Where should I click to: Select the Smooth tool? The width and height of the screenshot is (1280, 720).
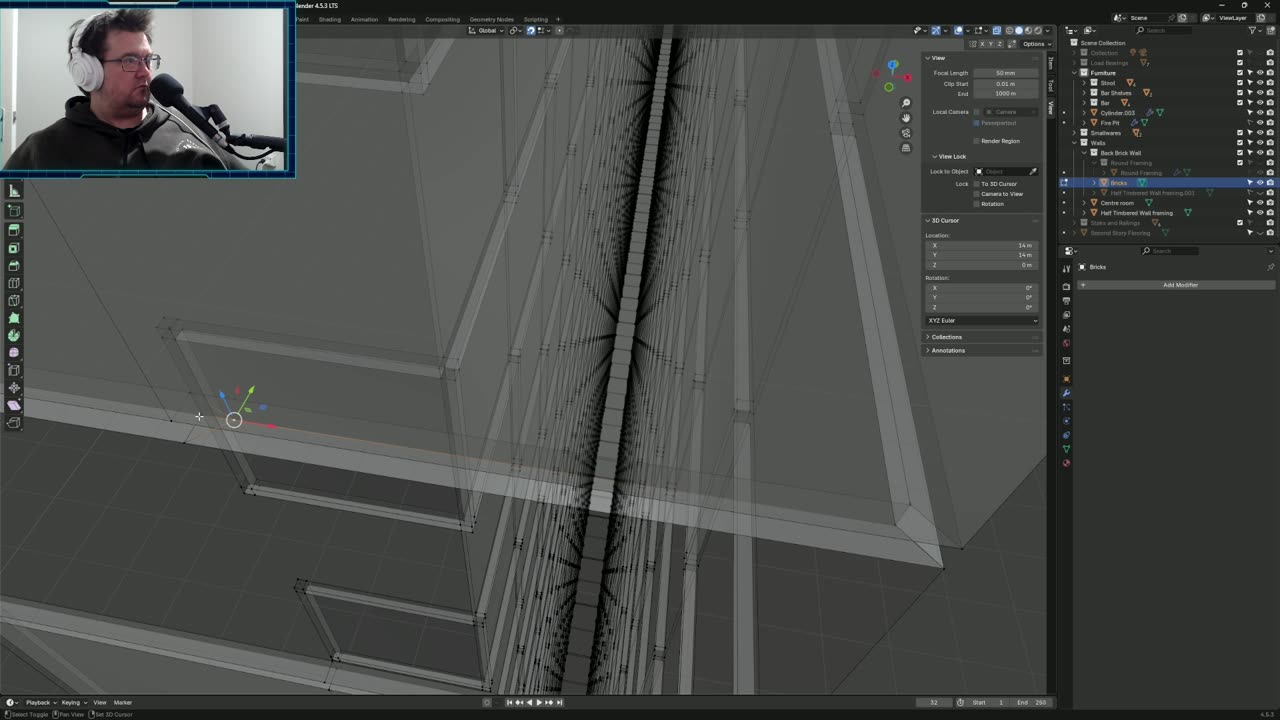(14, 353)
